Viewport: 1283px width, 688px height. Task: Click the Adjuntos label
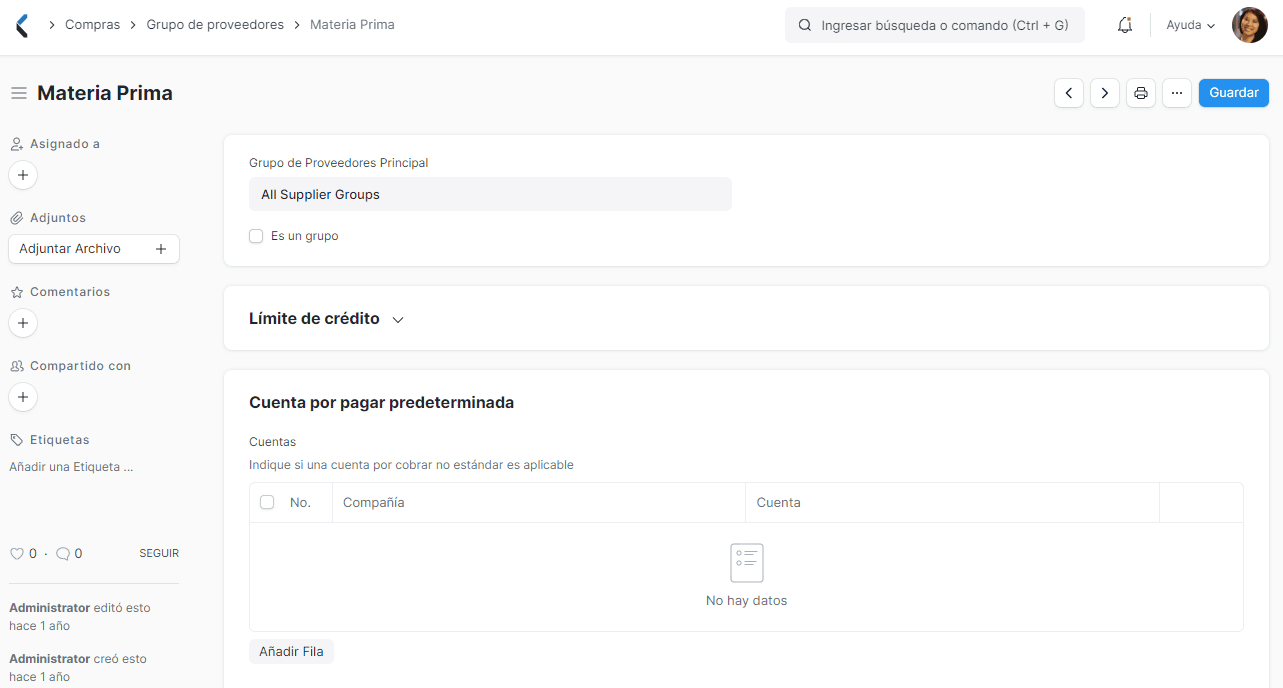click(58, 218)
